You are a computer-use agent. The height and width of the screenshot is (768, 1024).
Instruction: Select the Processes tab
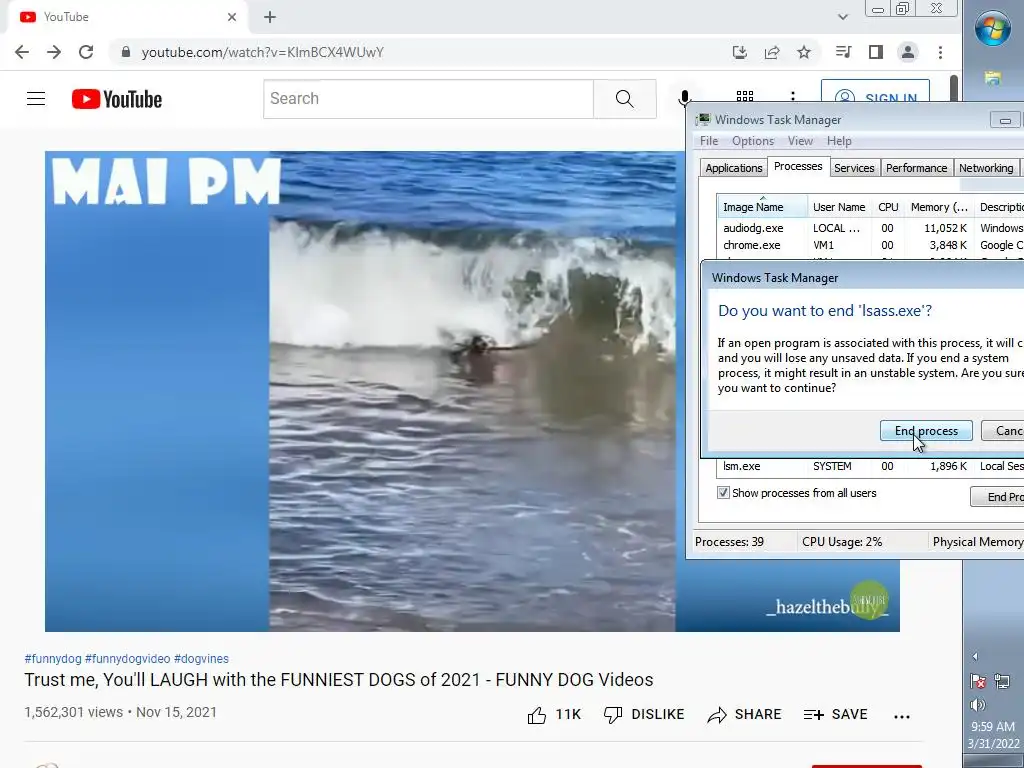[x=798, y=167]
